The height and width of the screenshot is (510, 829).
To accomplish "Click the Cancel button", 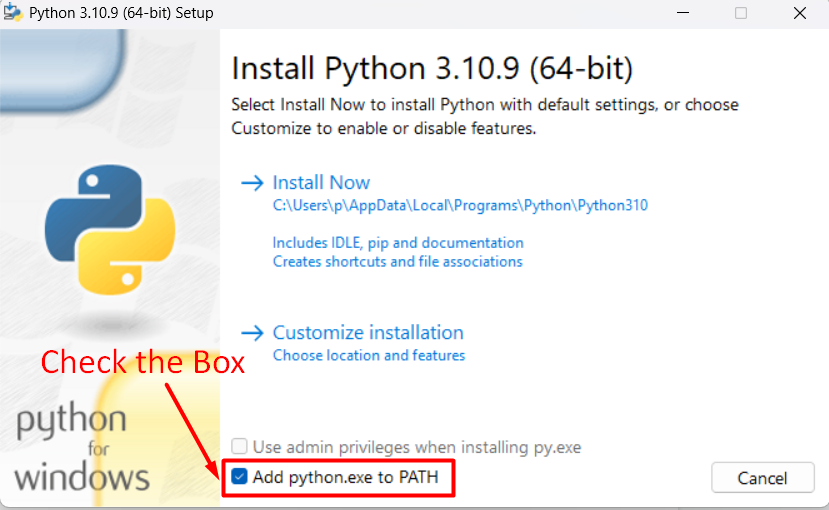I will click(x=762, y=478).
